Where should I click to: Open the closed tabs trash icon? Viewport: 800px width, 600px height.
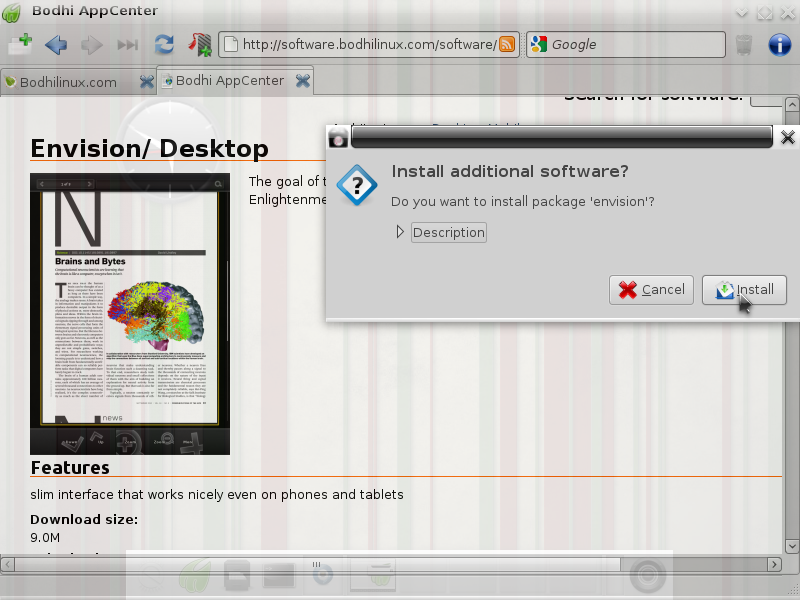[x=744, y=45]
